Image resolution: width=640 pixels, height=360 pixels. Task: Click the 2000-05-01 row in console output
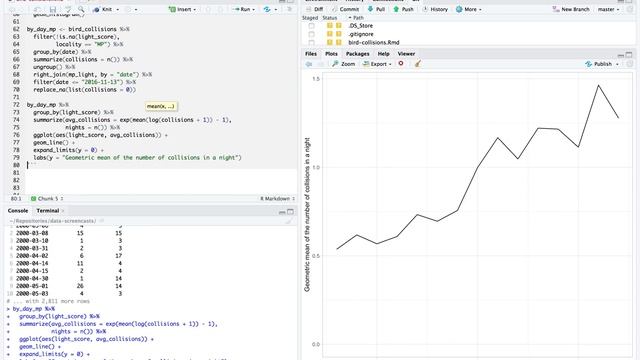coord(69,286)
